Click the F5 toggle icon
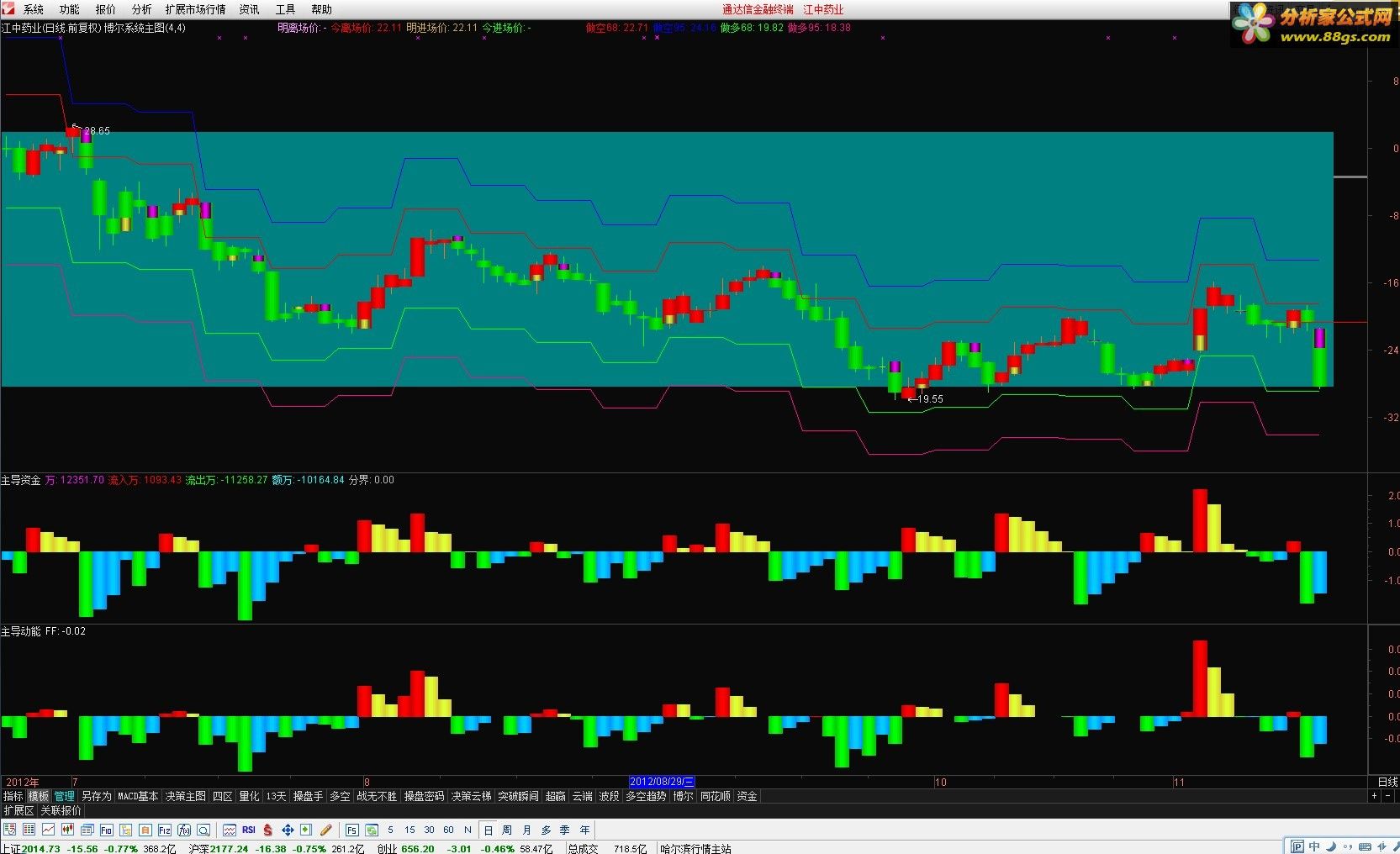Viewport: 1400px width, 854px height. click(x=351, y=830)
